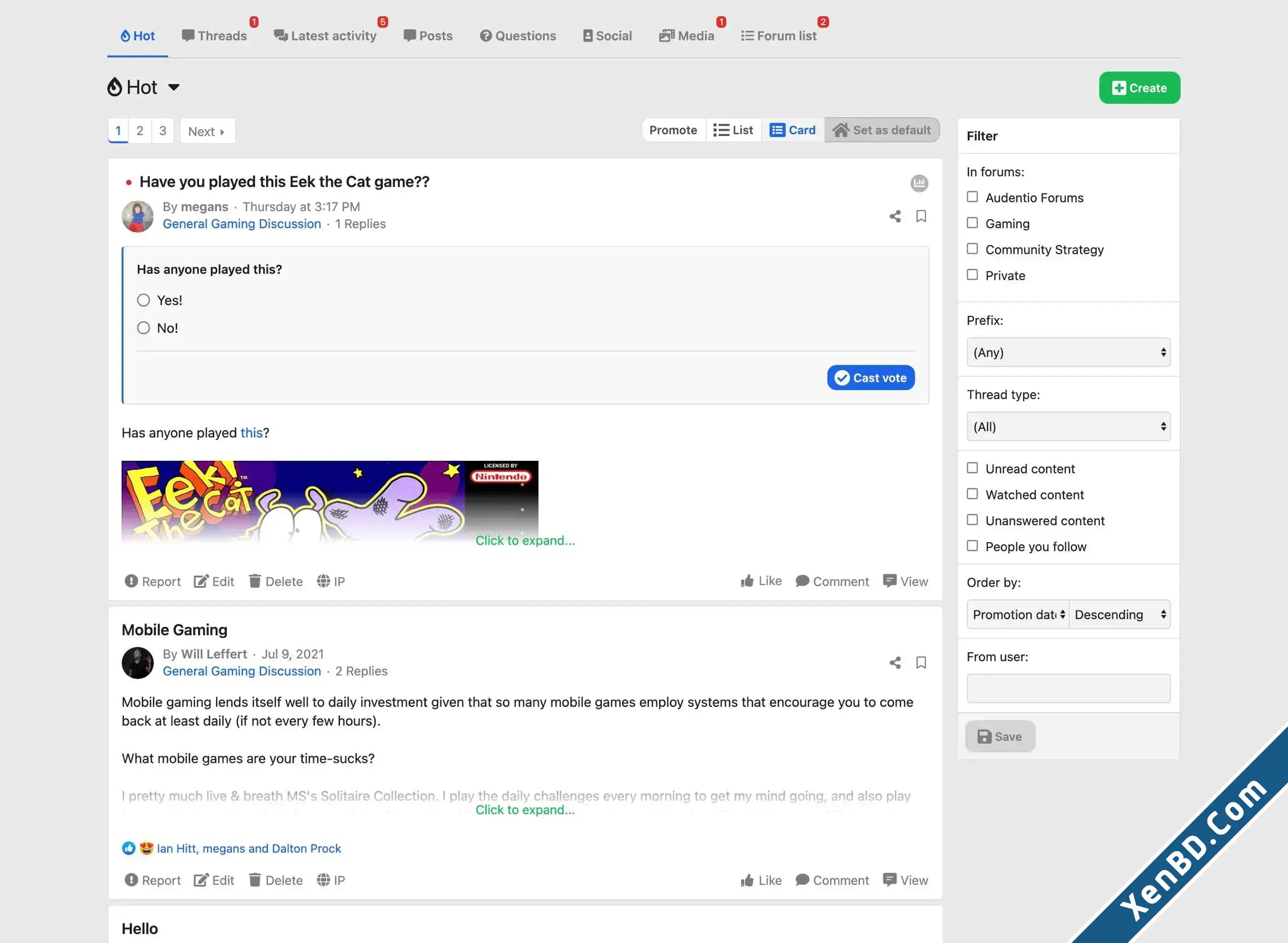This screenshot has width=1288, height=943.
Task: Share the Eek the Cat thread
Action: 895,216
